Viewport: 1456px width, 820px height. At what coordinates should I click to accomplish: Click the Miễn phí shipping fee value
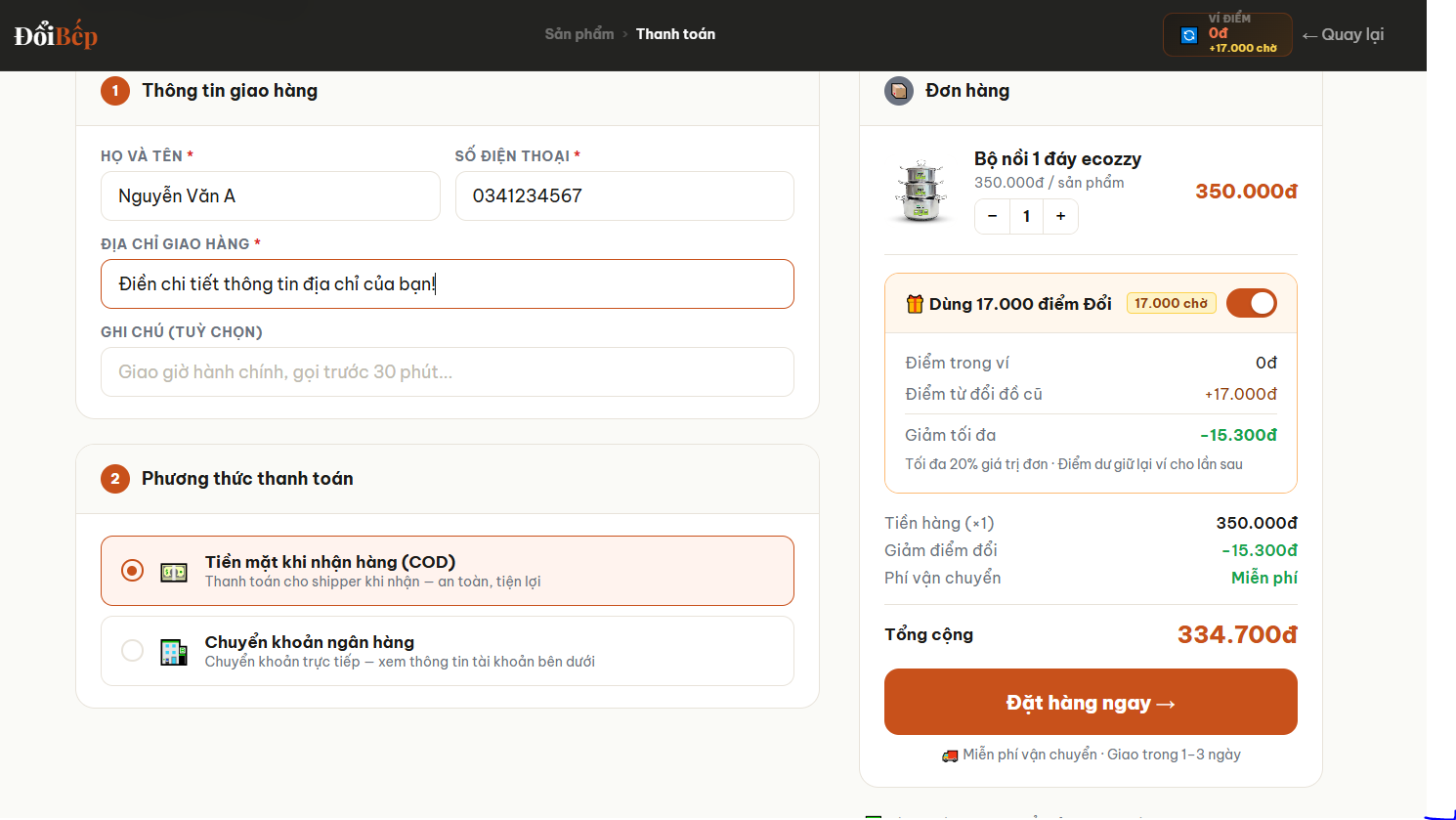1264,578
